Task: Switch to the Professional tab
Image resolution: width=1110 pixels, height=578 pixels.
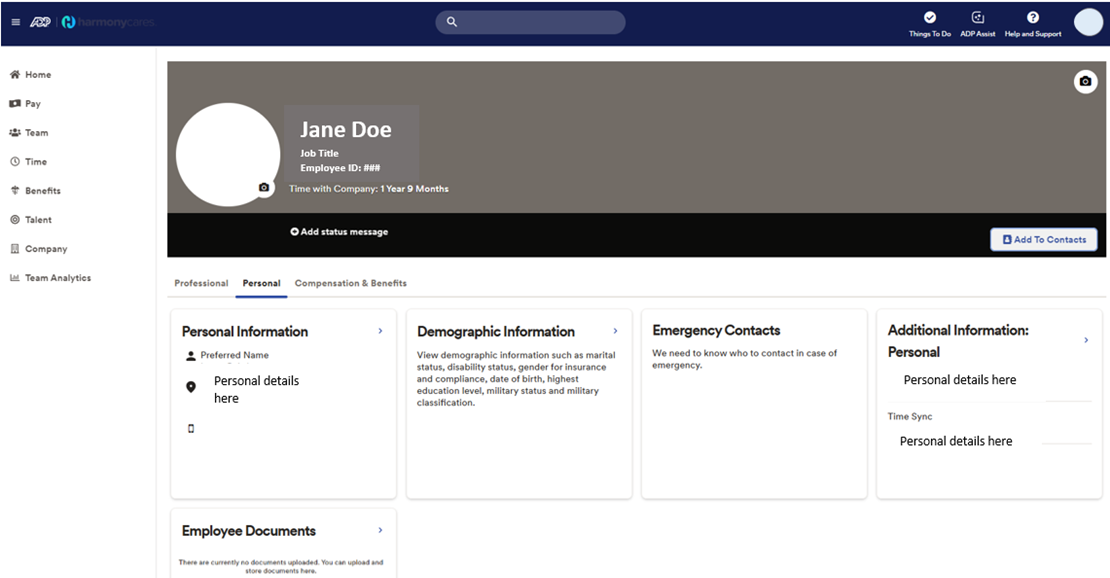Action: click(201, 283)
